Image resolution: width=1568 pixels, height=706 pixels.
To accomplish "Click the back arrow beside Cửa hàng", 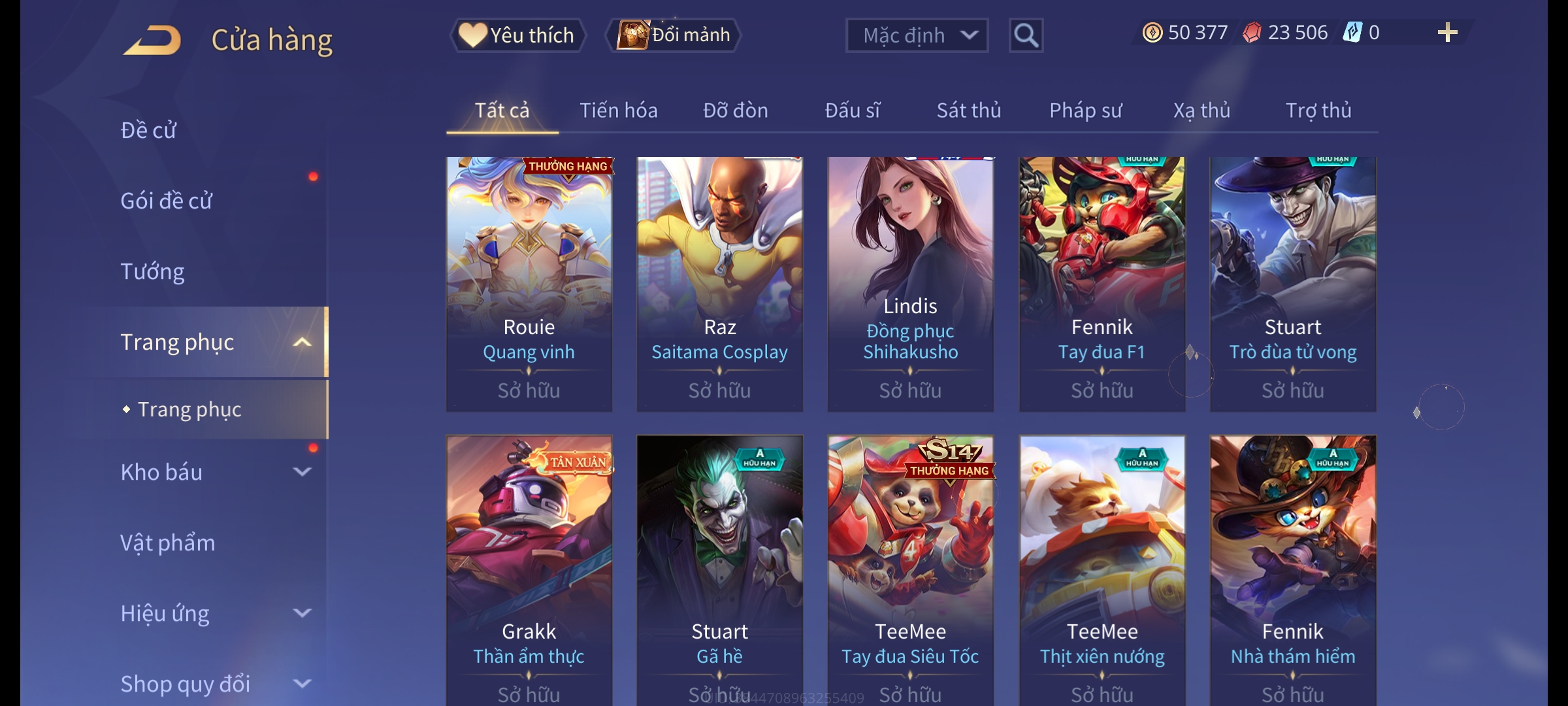I will tap(152, 40).
